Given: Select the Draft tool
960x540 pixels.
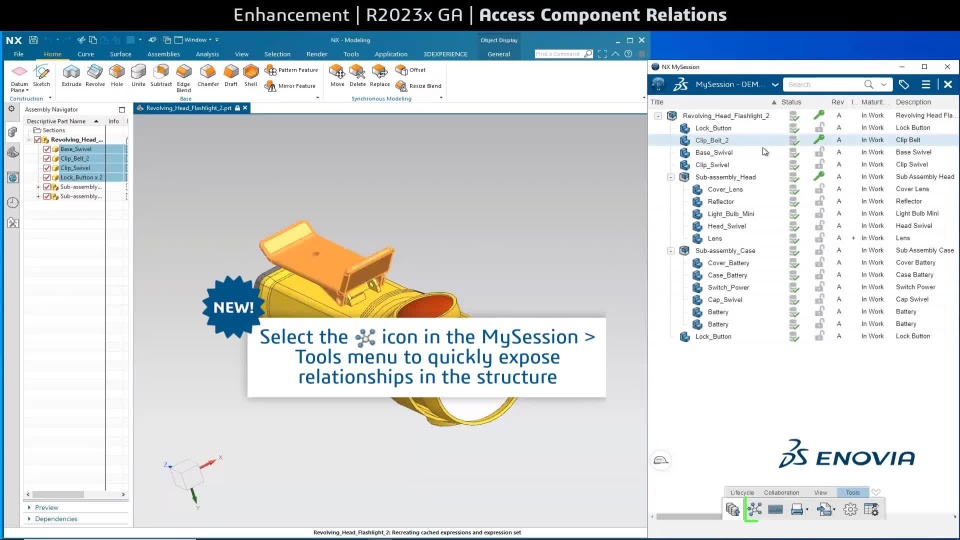Looking at the screenshot, I should point(231,75).
